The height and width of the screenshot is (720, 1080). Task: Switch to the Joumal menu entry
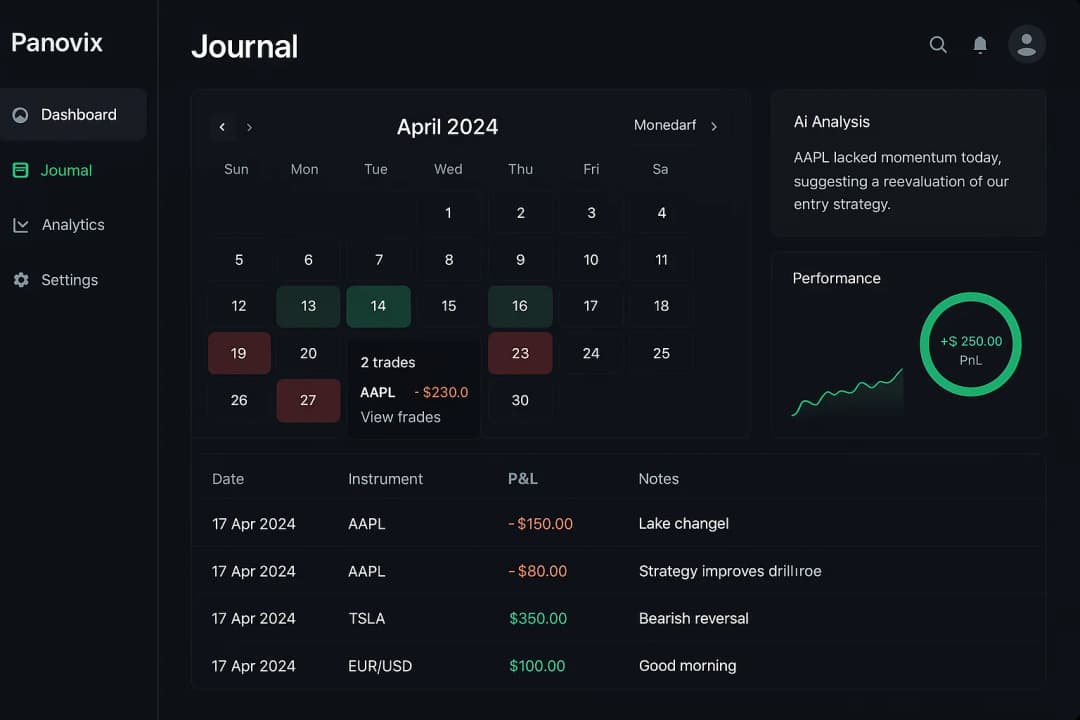[x=65, y=170]
